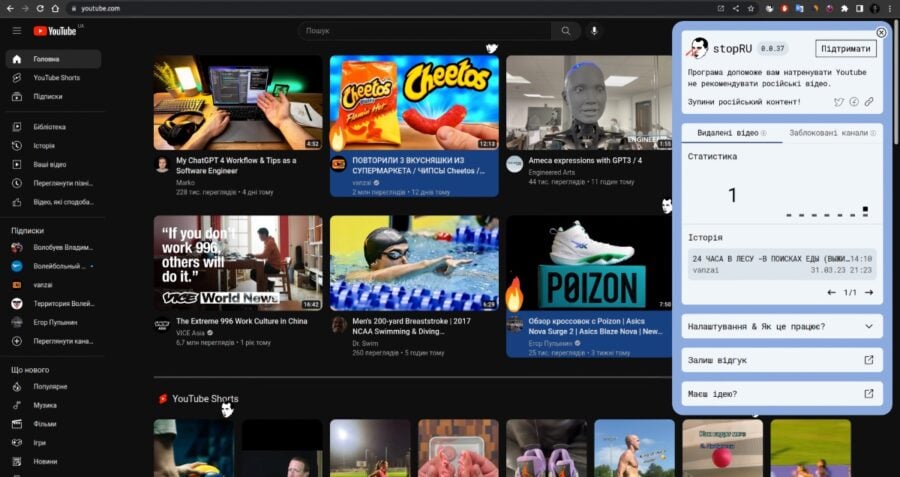The image size is (900, 477).
Task: Open the breaststroke swimming video thumbnail
Action: coord(414,263)
